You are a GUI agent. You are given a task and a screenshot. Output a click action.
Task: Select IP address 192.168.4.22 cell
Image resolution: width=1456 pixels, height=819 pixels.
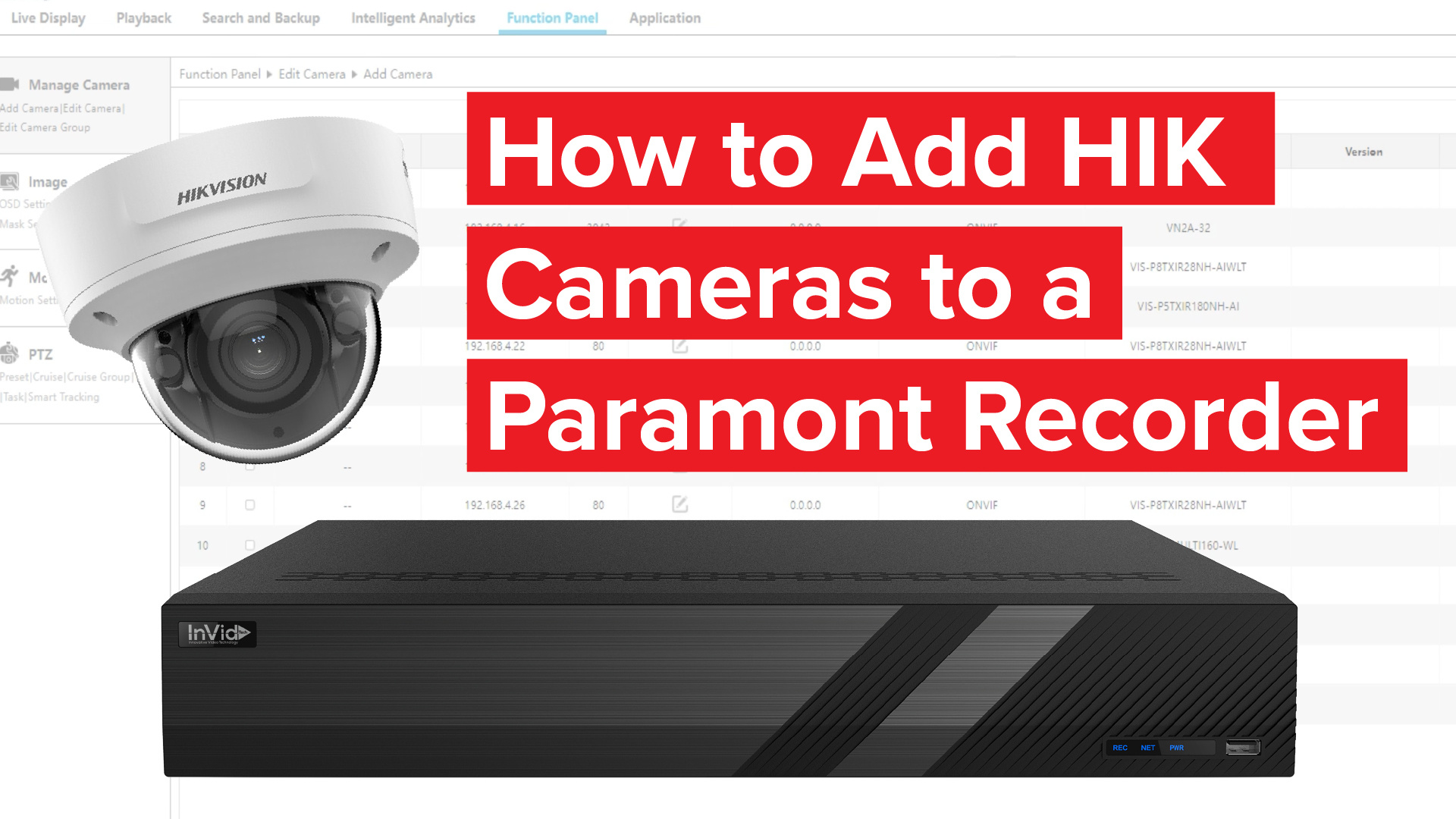click(x=494, y=346)
